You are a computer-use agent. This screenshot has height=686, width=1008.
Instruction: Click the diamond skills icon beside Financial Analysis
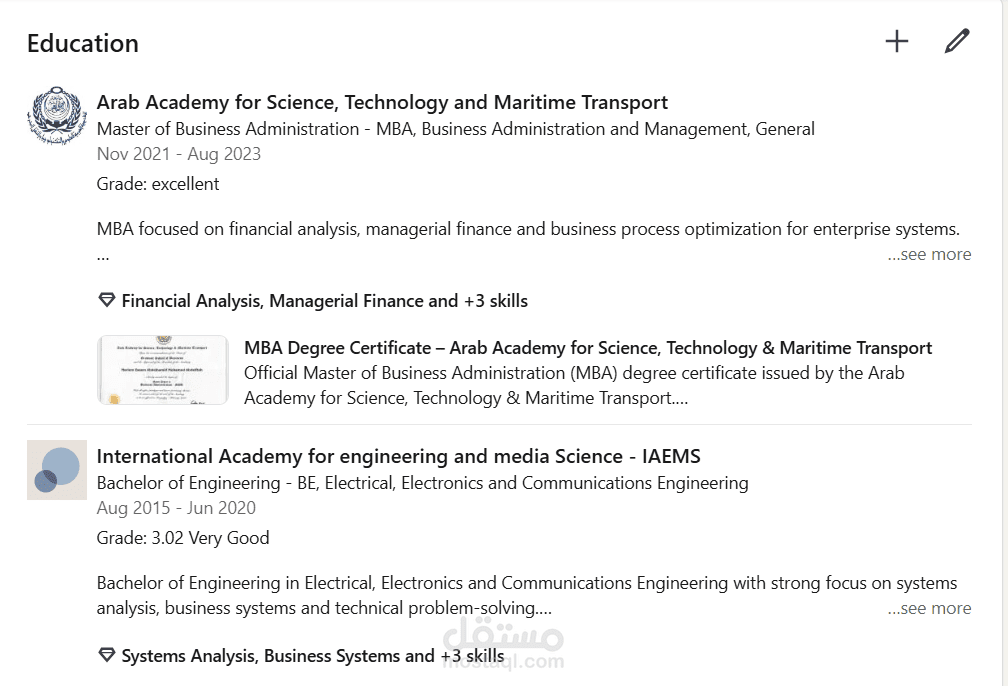click(x=106, y=300)
